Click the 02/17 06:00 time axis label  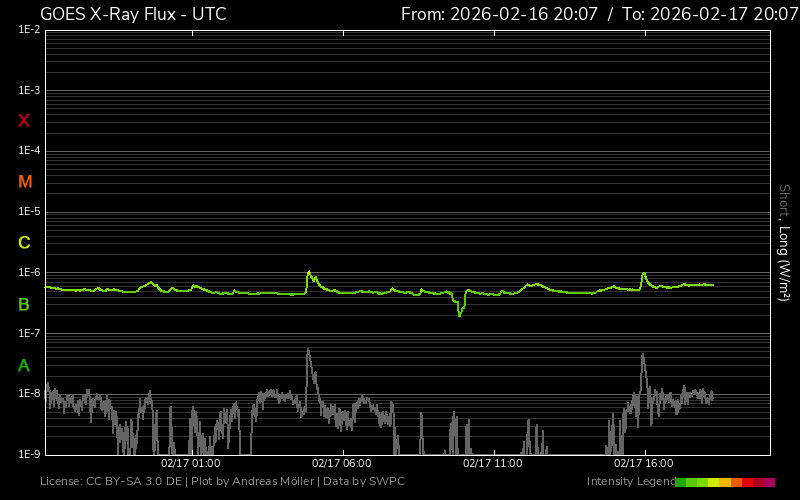click(341, 463)
